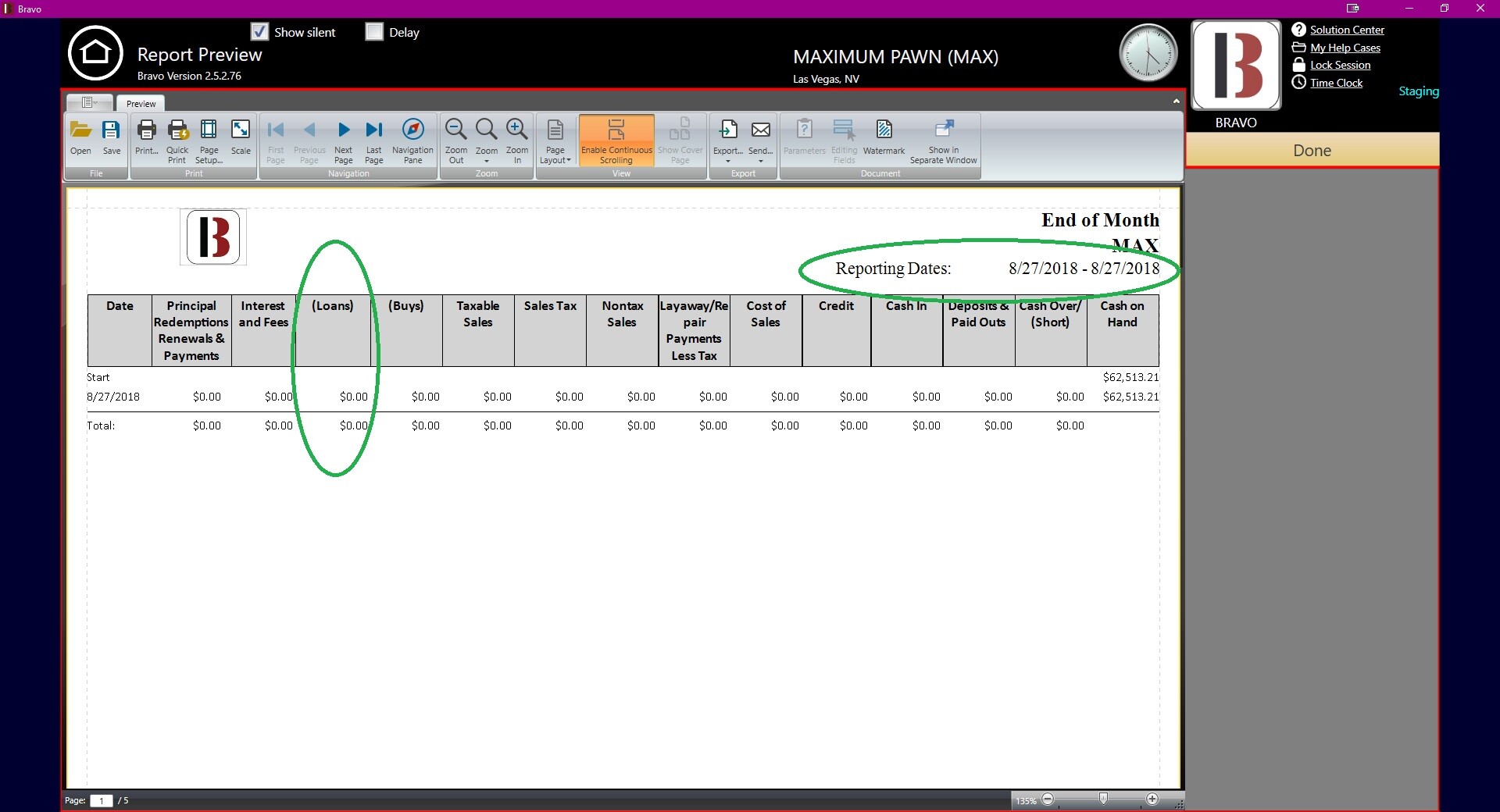The width and height of the screenshot is (1500, 812).
Task: Click the 8/27/2018 date row cell
Action: point(113,397)
